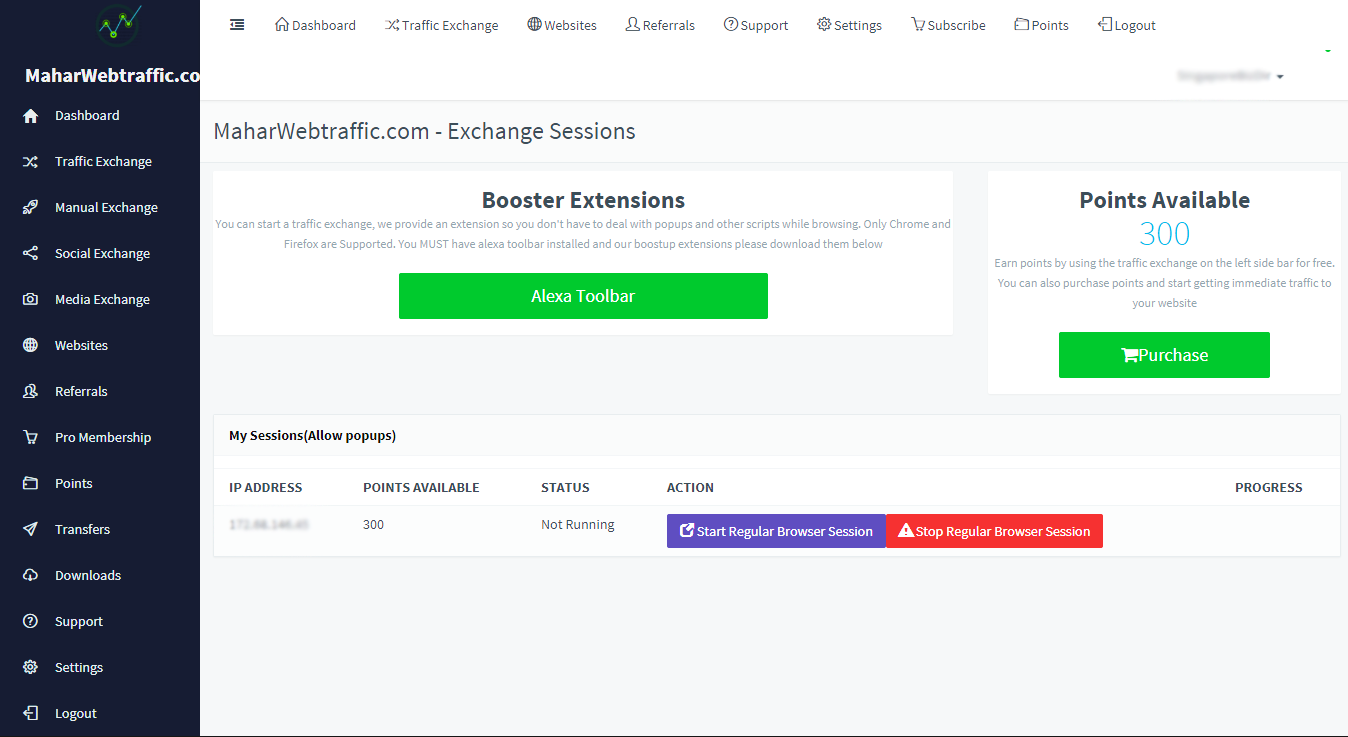Click the question mark icon in top Support menu

[731, 24]
